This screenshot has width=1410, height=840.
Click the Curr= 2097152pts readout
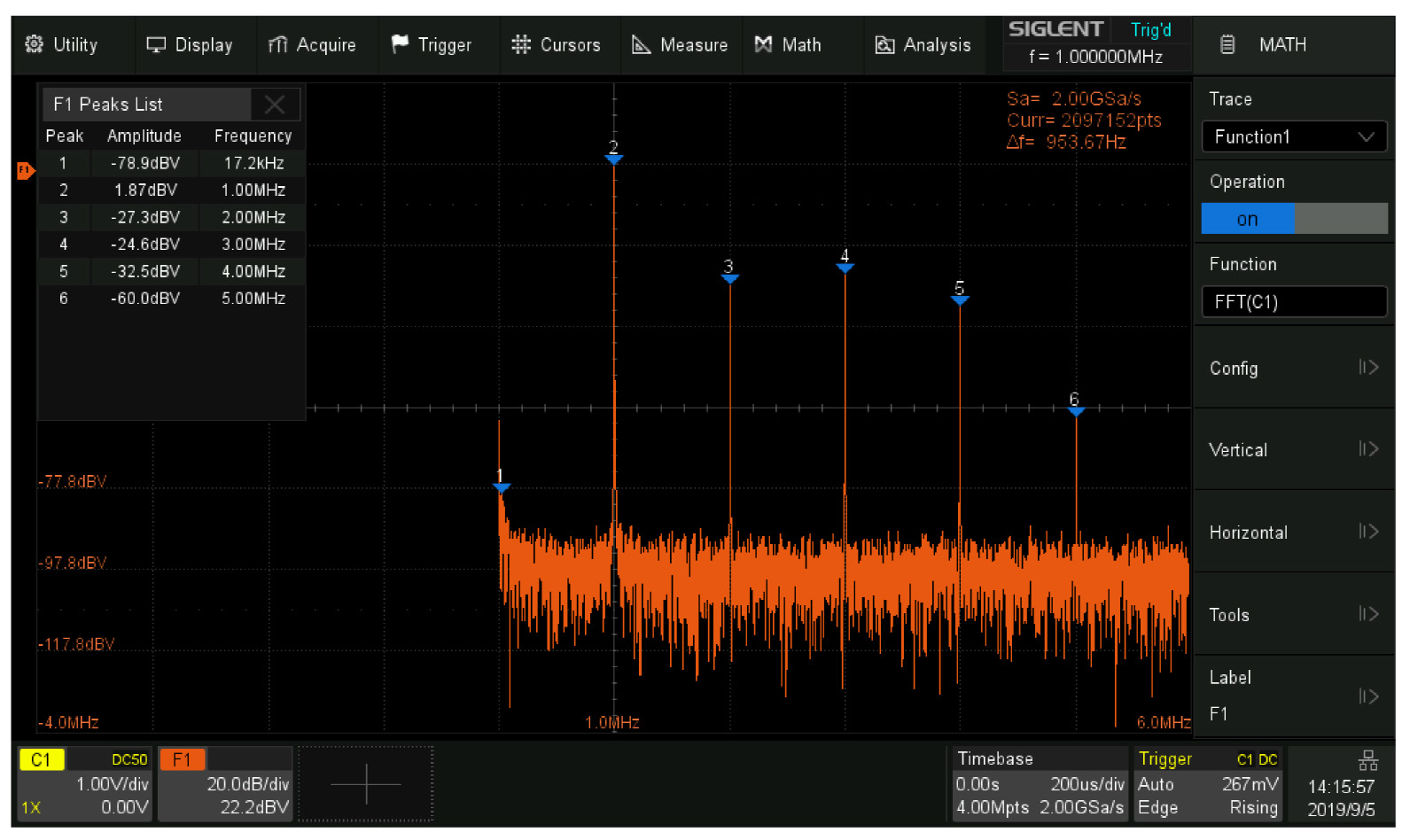(x=1084, y=120)
